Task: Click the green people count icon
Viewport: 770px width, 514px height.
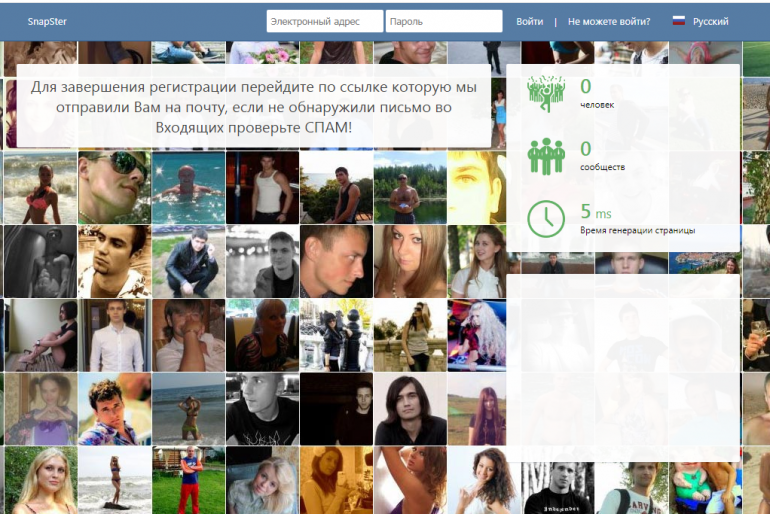Action: point(546,93)
